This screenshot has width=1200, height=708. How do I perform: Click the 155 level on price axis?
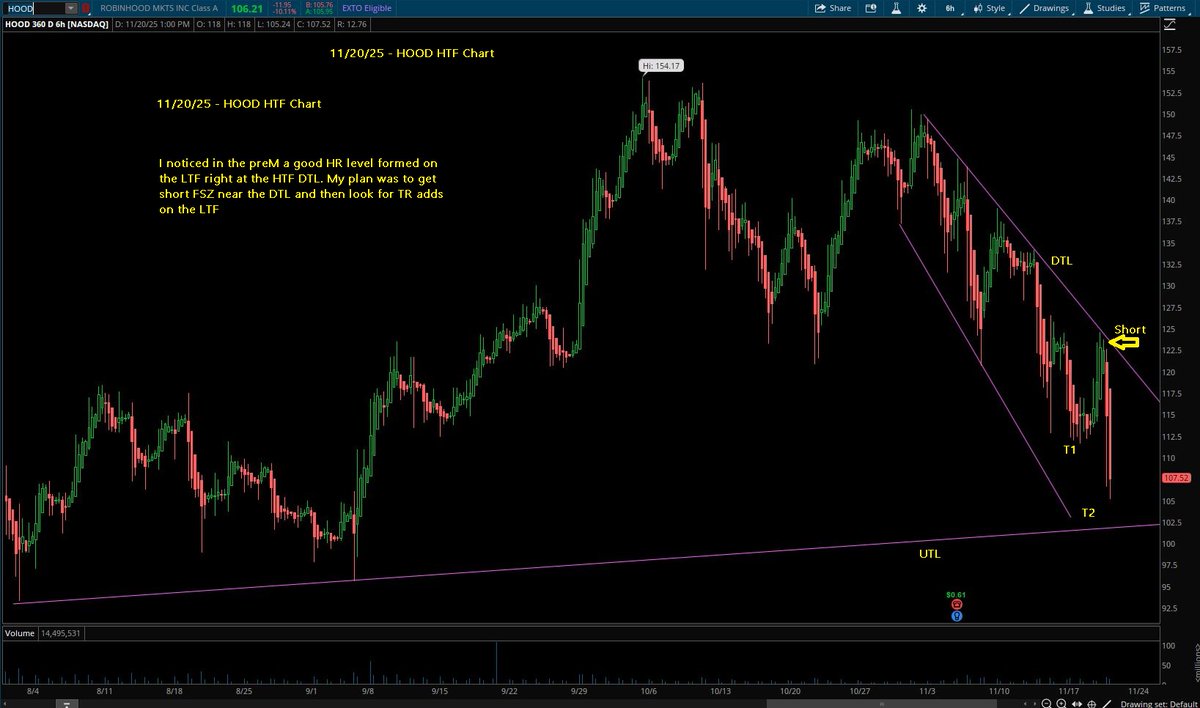click(1168, 71)
